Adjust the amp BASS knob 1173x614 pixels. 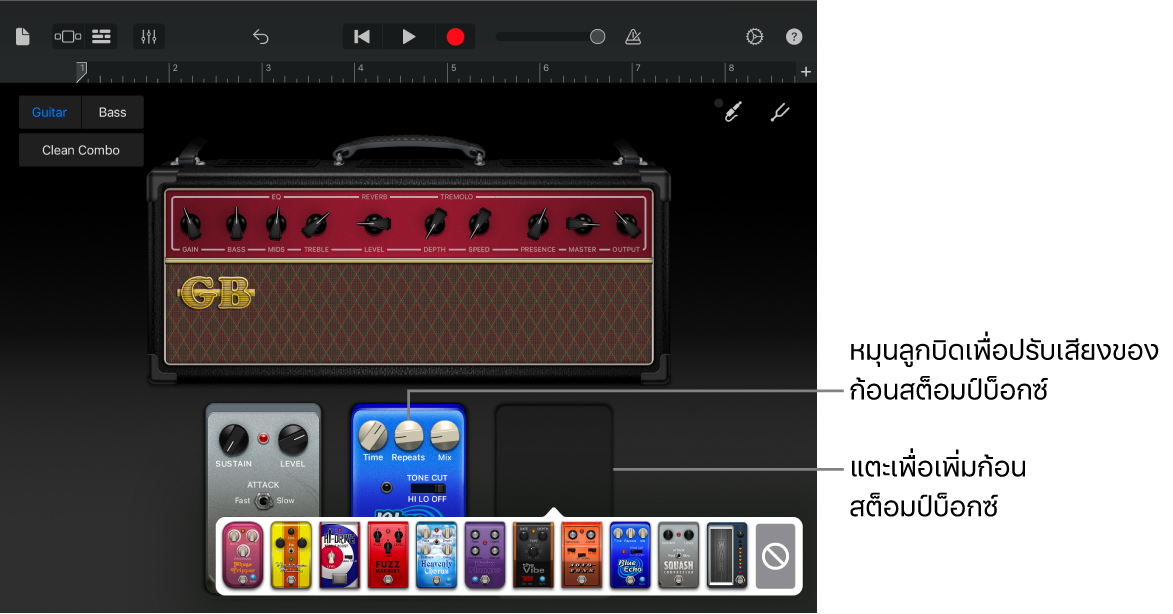tap(236, 224)
